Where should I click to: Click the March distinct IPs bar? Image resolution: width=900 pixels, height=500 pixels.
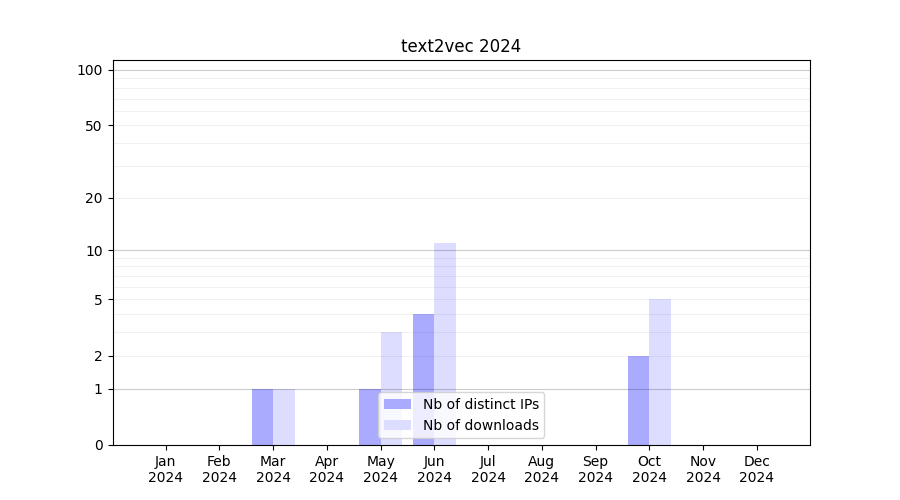pyautogui.click(x=262, y=417)
